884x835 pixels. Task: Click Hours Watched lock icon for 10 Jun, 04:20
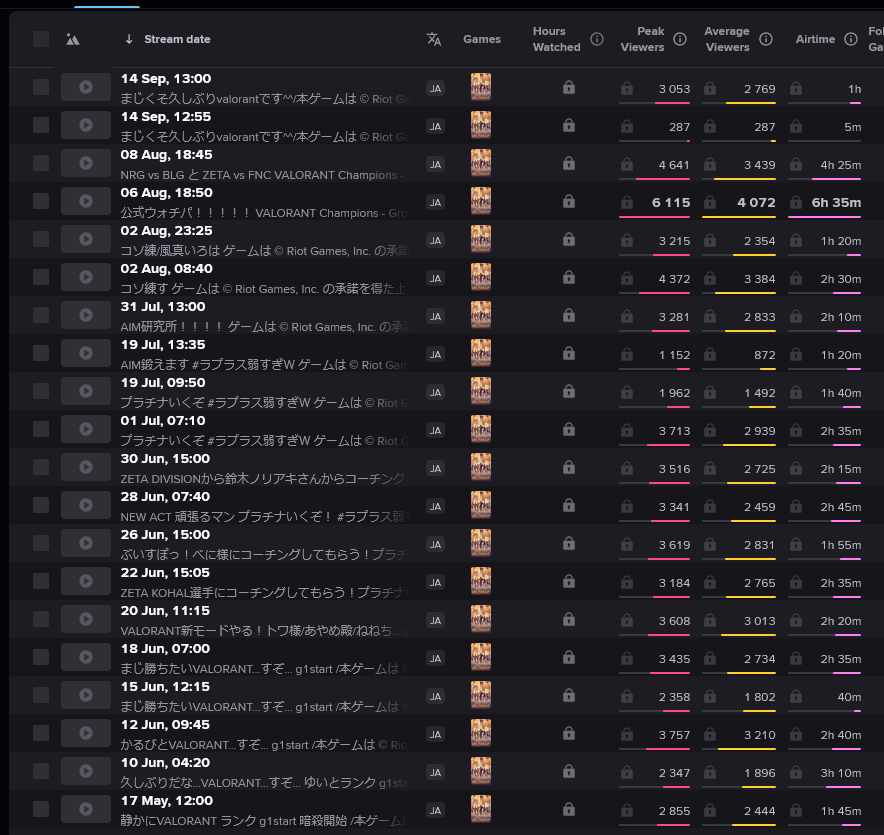pyautogui.click(x=569, y=771)
